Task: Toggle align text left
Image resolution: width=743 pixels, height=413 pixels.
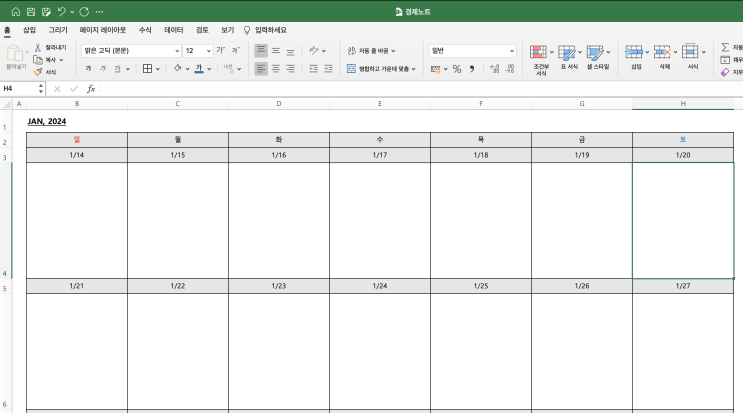Action: tap(261, 69)
